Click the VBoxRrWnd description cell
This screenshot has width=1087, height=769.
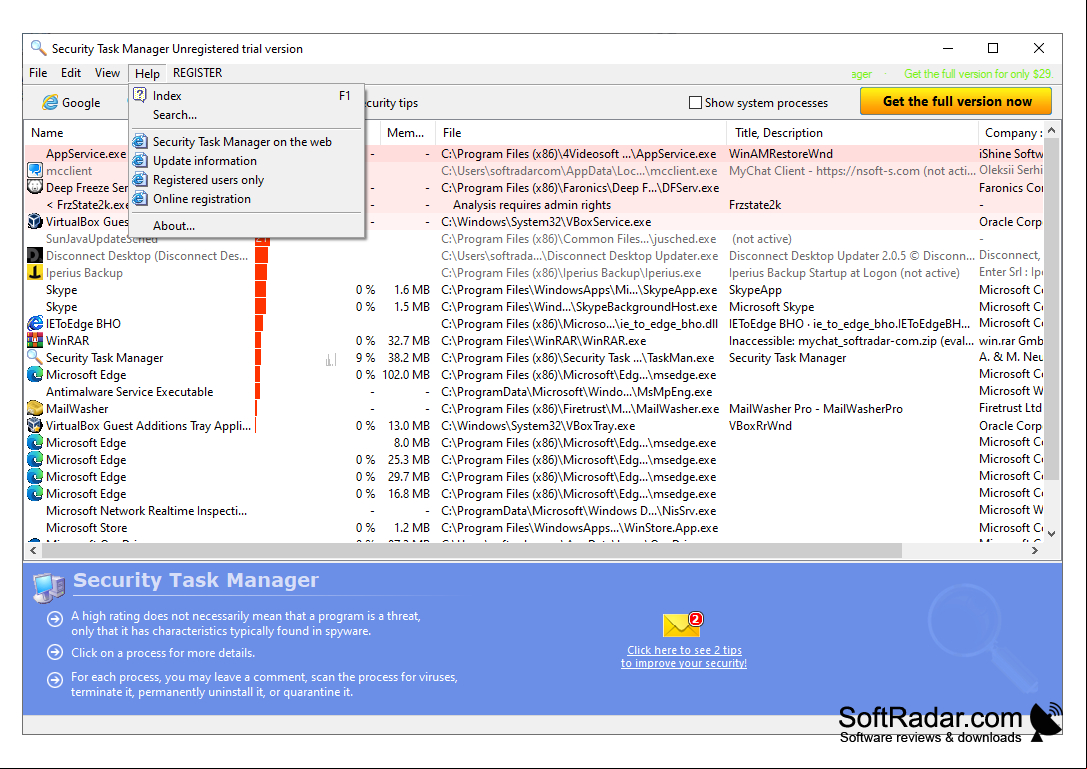760,425
